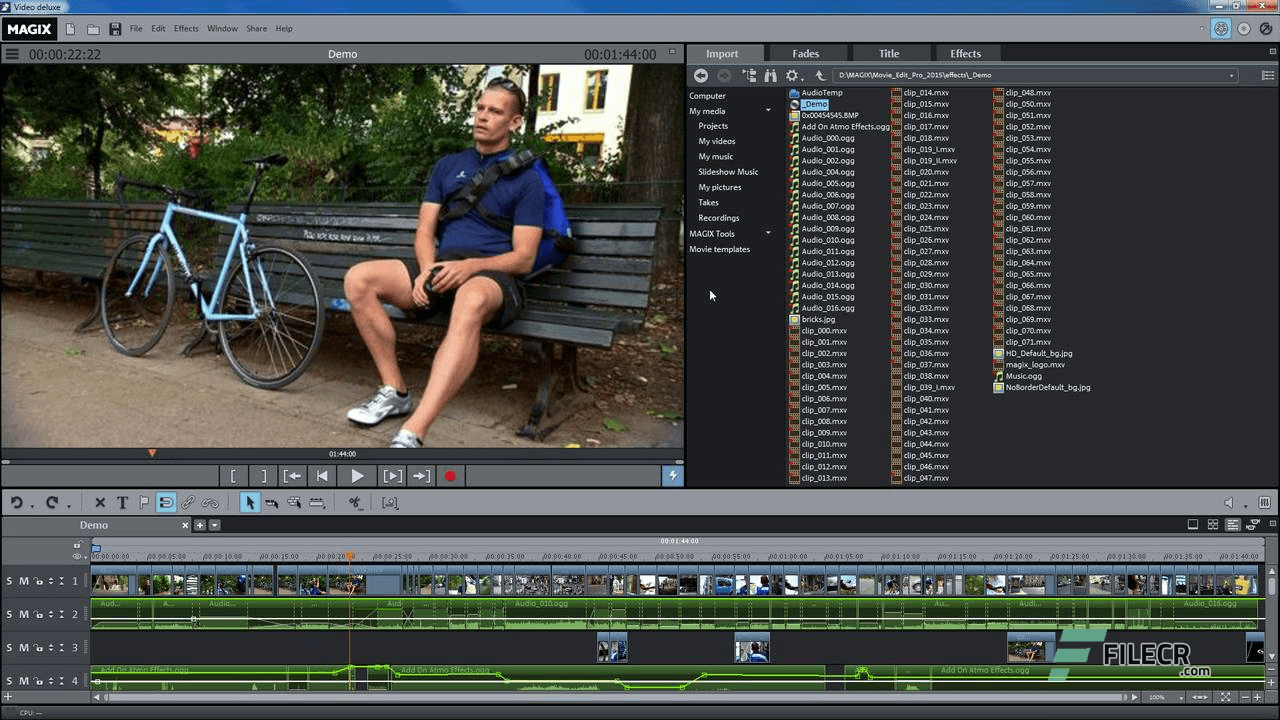Image resolution: width=1280 pixels, height=720 pixels.
Task: Click the folder tree view icon in Import bar
Action: (x=749, y=75)
